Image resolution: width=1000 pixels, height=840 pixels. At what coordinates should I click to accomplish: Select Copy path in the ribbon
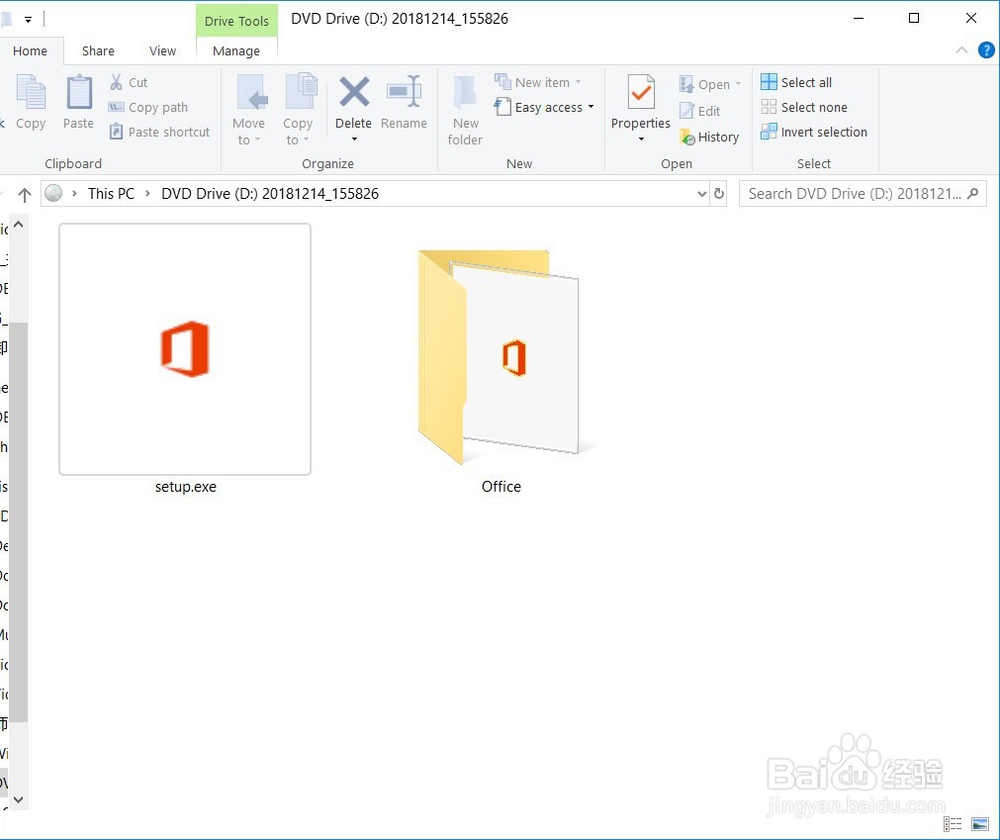(149, 107)
